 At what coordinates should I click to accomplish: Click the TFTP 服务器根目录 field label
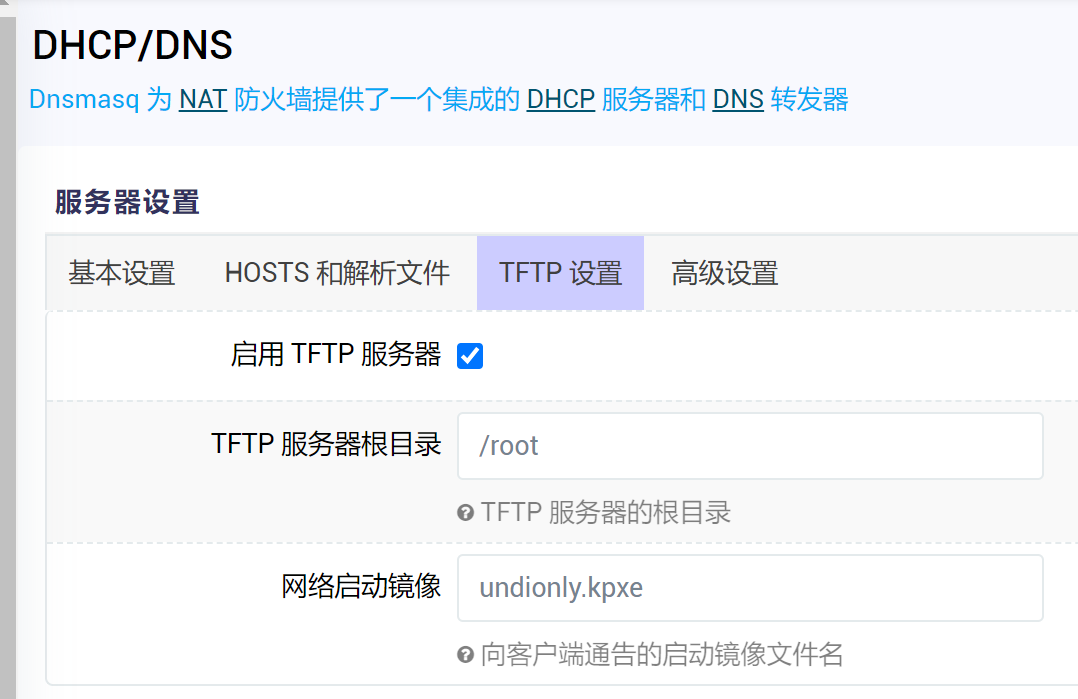[x=326, y=445]
